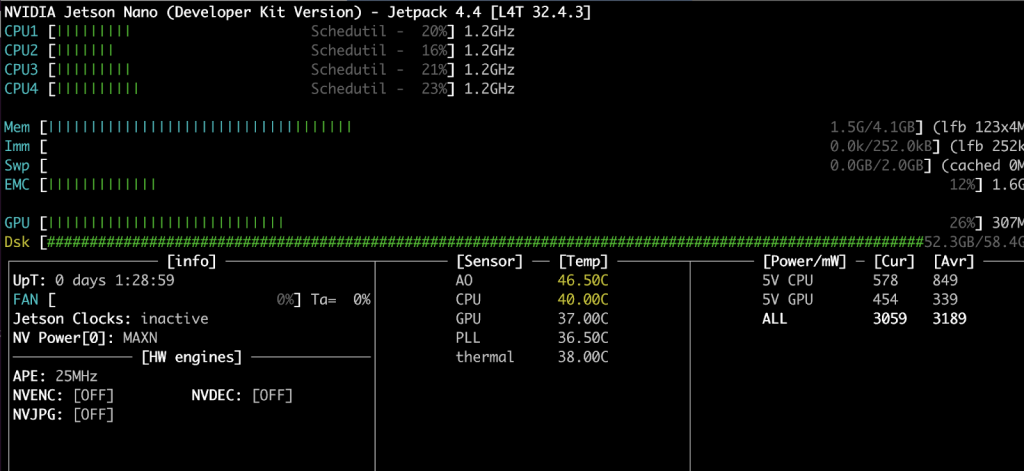Click the Imm label
1024x471 pixels.
[x=17, y=146]
